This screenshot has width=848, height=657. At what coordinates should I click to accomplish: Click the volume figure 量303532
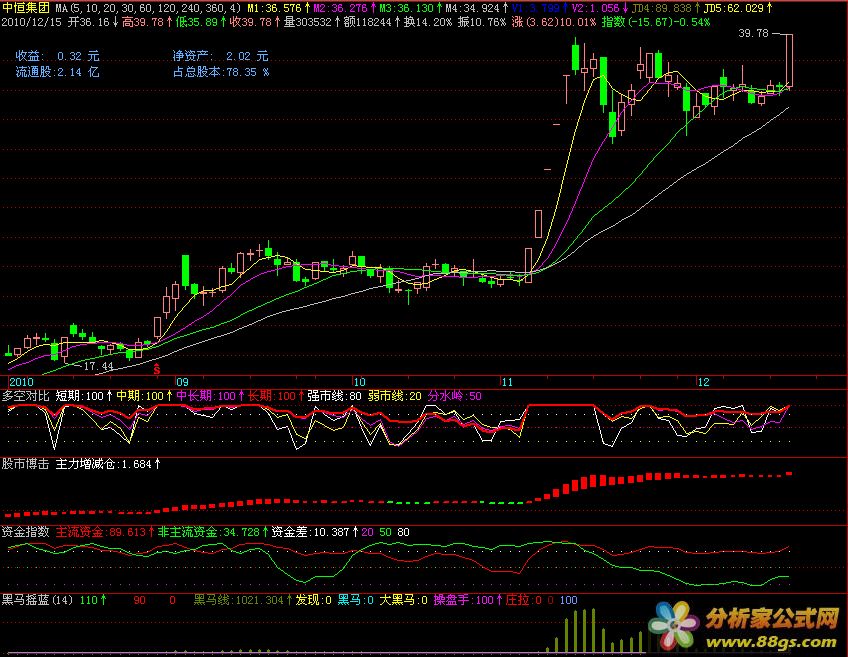(x=312, y=22)
